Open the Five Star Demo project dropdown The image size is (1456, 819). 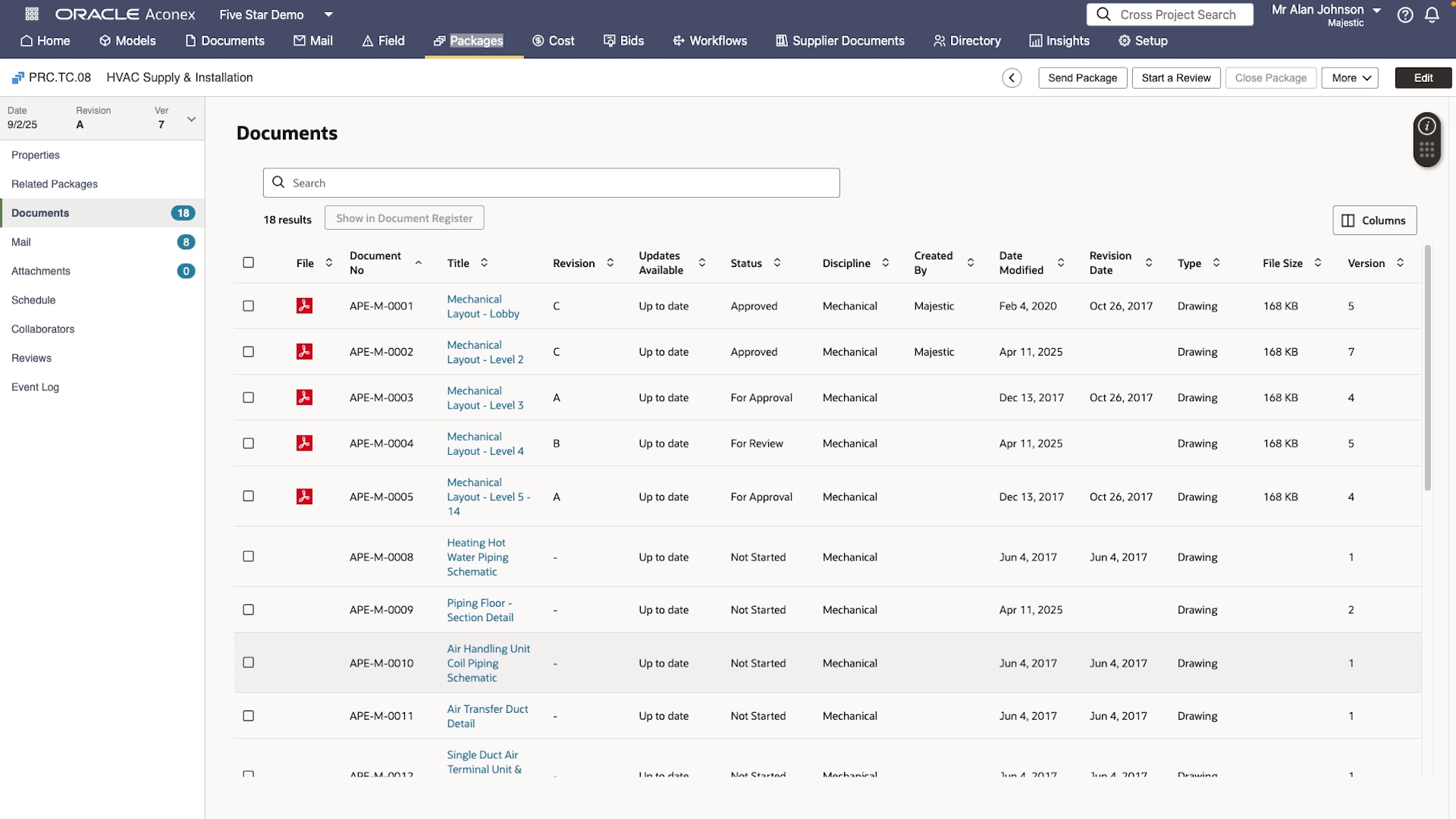coord(328,14)
